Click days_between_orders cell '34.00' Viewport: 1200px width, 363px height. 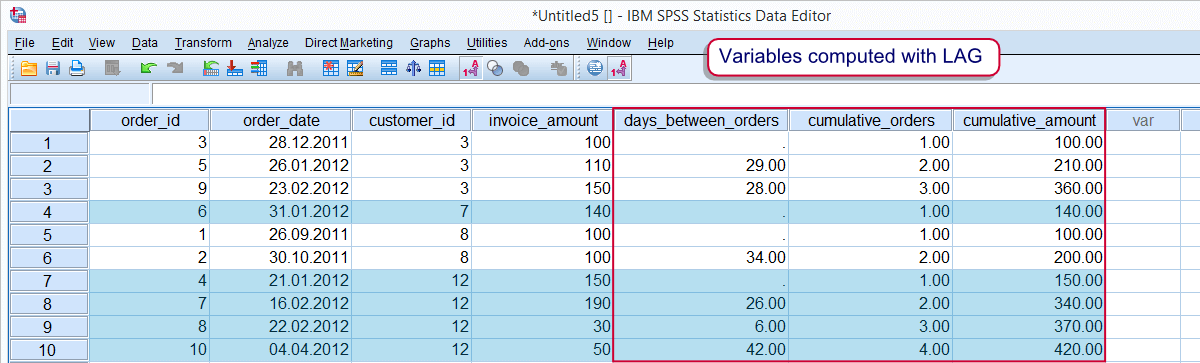click(701, 258)
